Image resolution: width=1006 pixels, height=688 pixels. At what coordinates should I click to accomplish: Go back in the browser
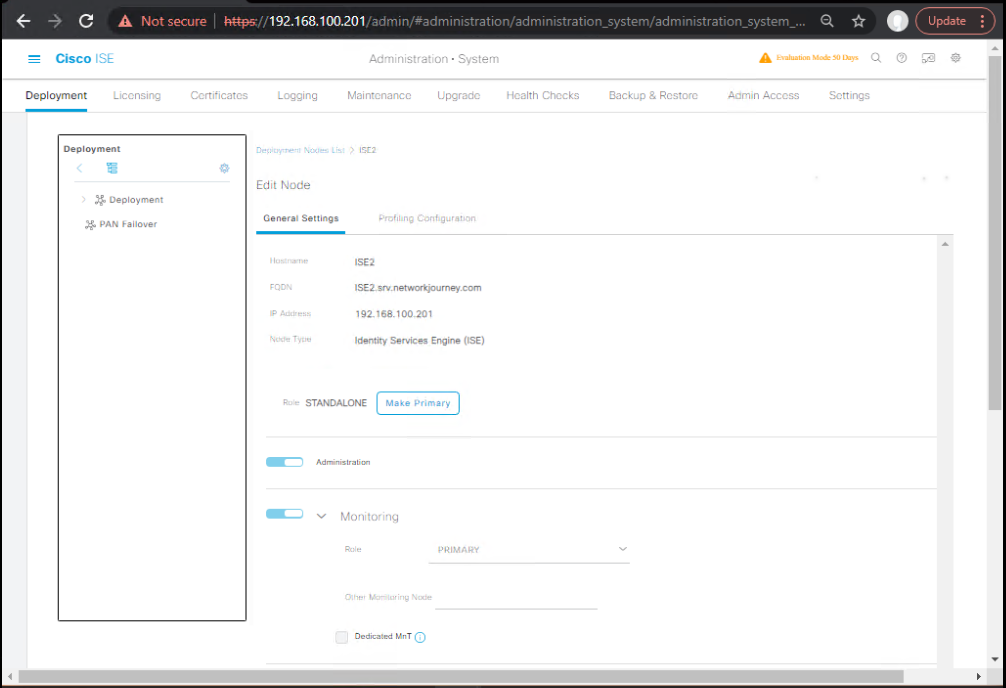pyautogui.click(x=23, y=21)
